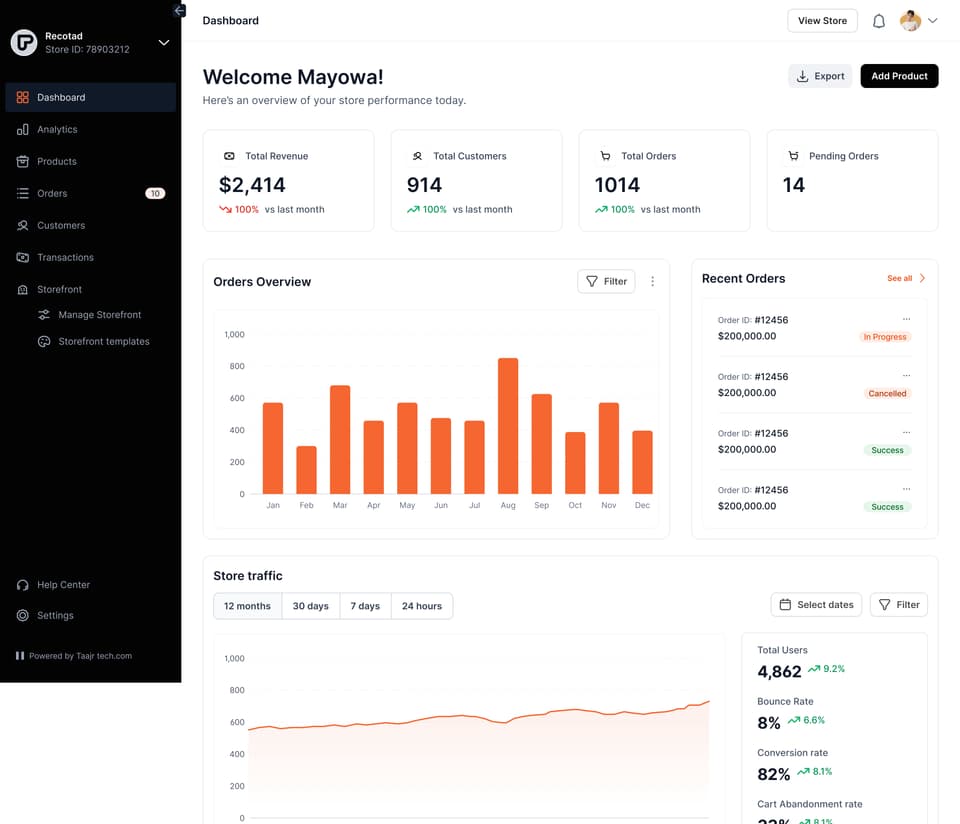Open Settings from the sidebar

(45, 615)
